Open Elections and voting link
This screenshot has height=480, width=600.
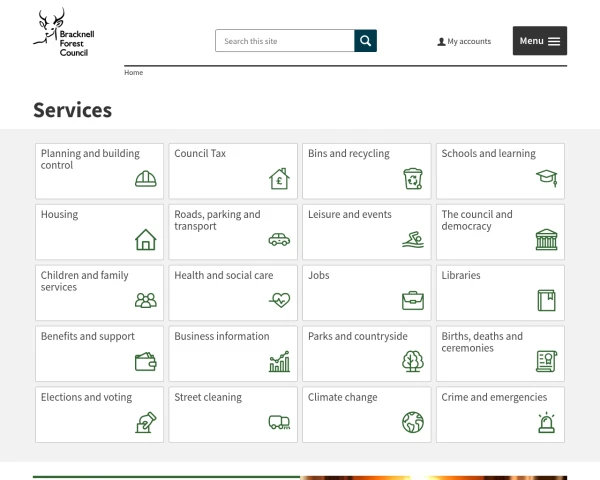86,397
